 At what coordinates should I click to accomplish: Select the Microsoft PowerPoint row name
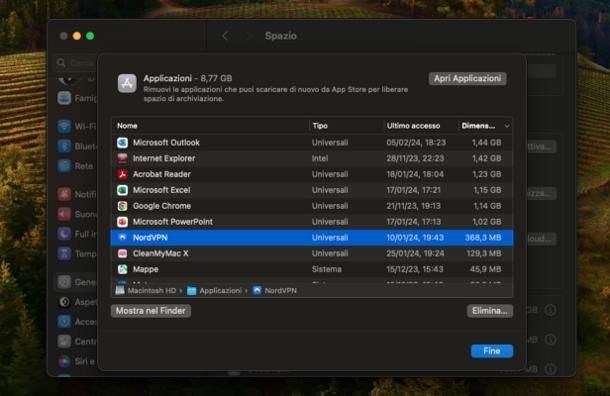pos(173,222)
